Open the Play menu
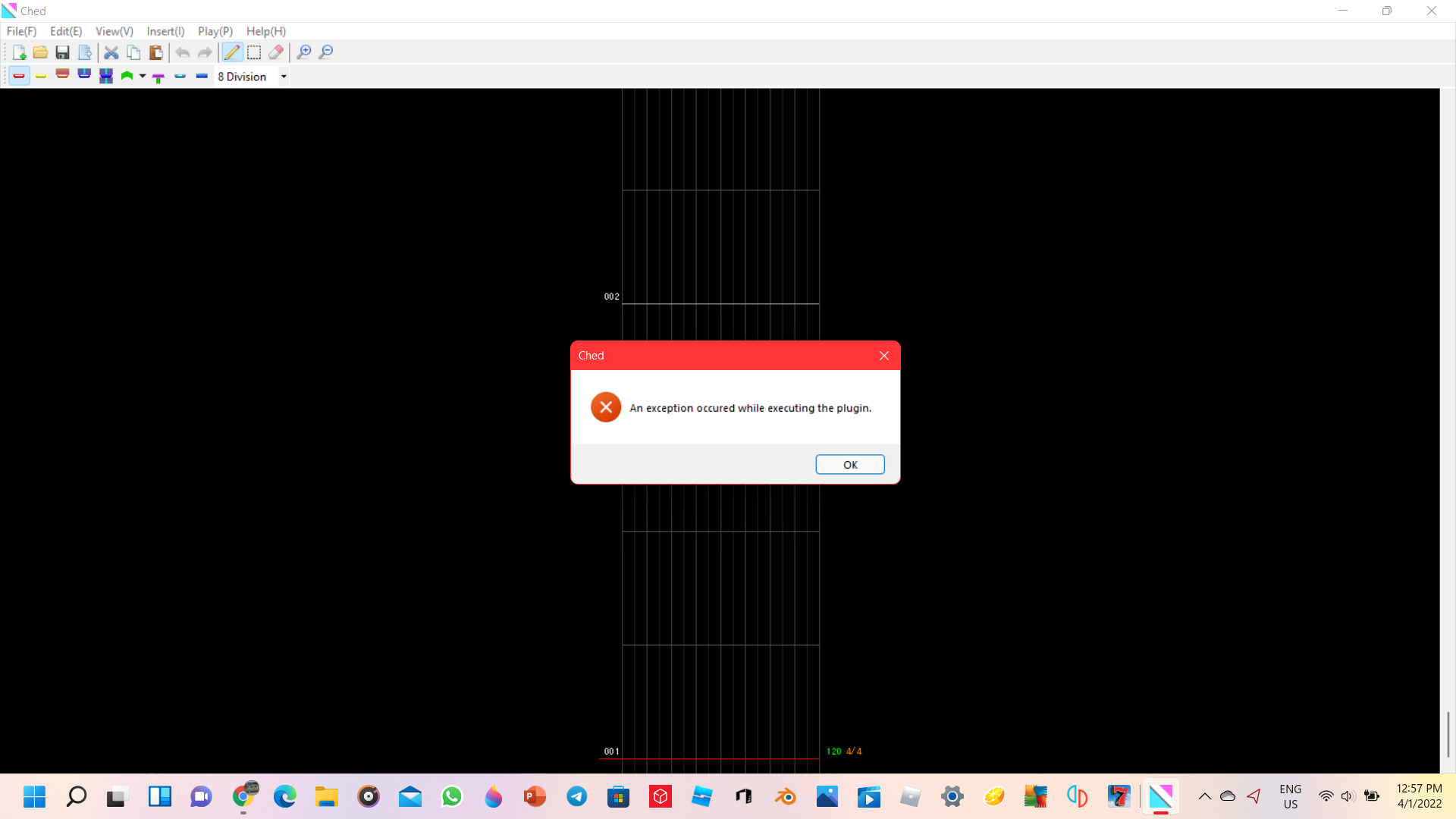Image resolution: width=1456 pixels, height=819 pixels. pos(214,31)
